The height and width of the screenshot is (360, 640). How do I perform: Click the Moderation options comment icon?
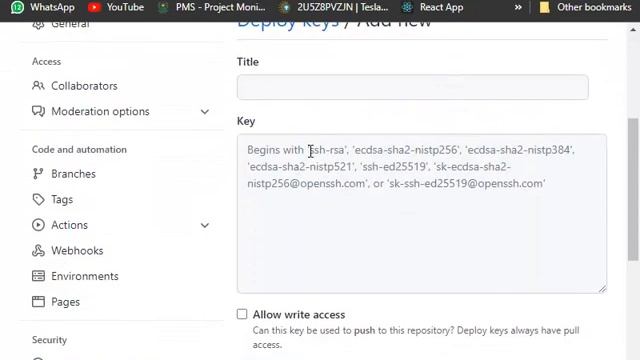pos(38,111)
